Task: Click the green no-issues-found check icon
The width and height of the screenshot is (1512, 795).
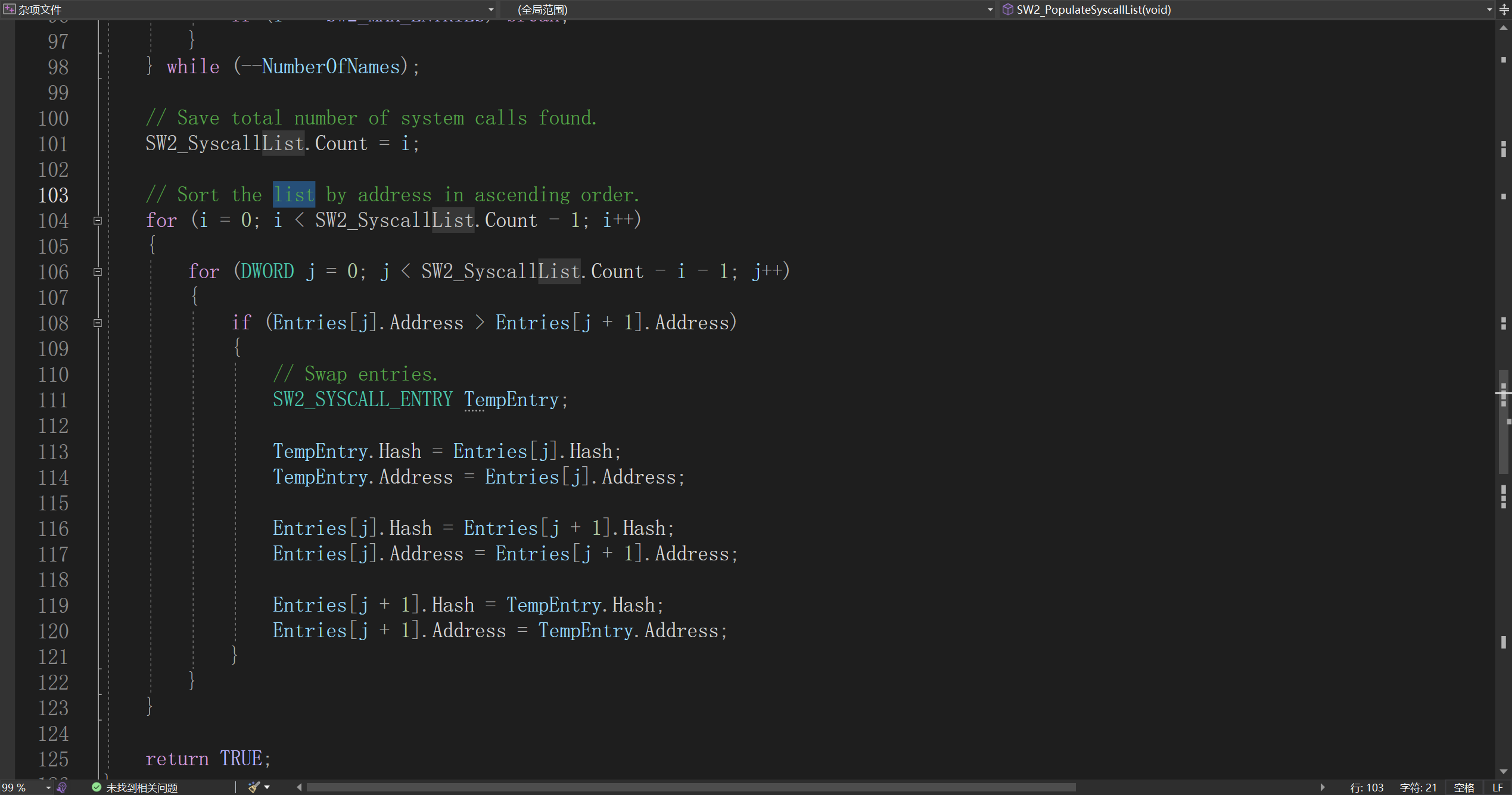Action: (x=97, y=787)
